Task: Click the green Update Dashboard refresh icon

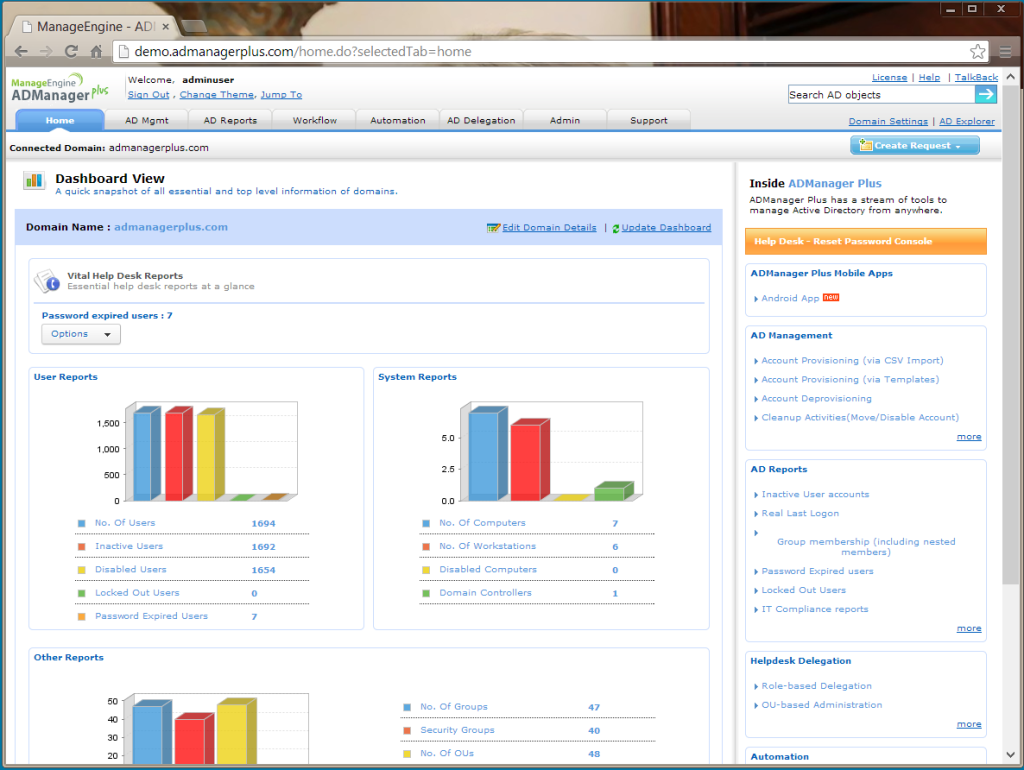Action: pyautogui.click(x=616, y=229)
